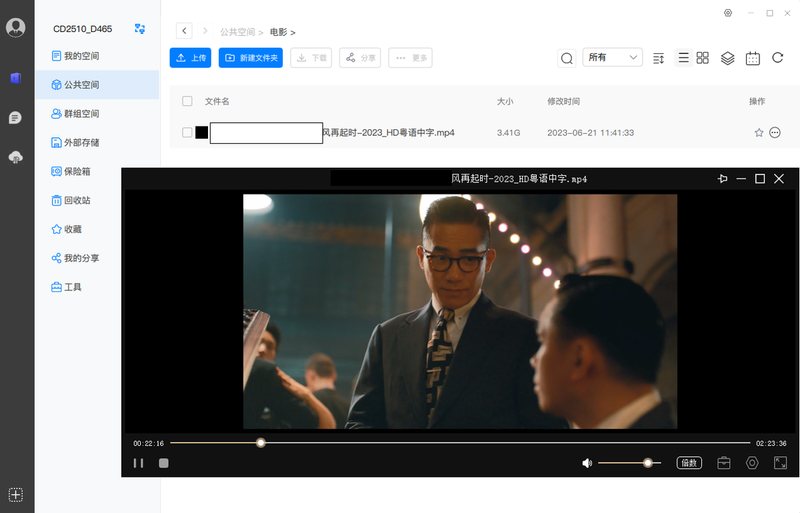Click the video progress slider handle
Screen dimensions: 800x513
pos(261,443)
